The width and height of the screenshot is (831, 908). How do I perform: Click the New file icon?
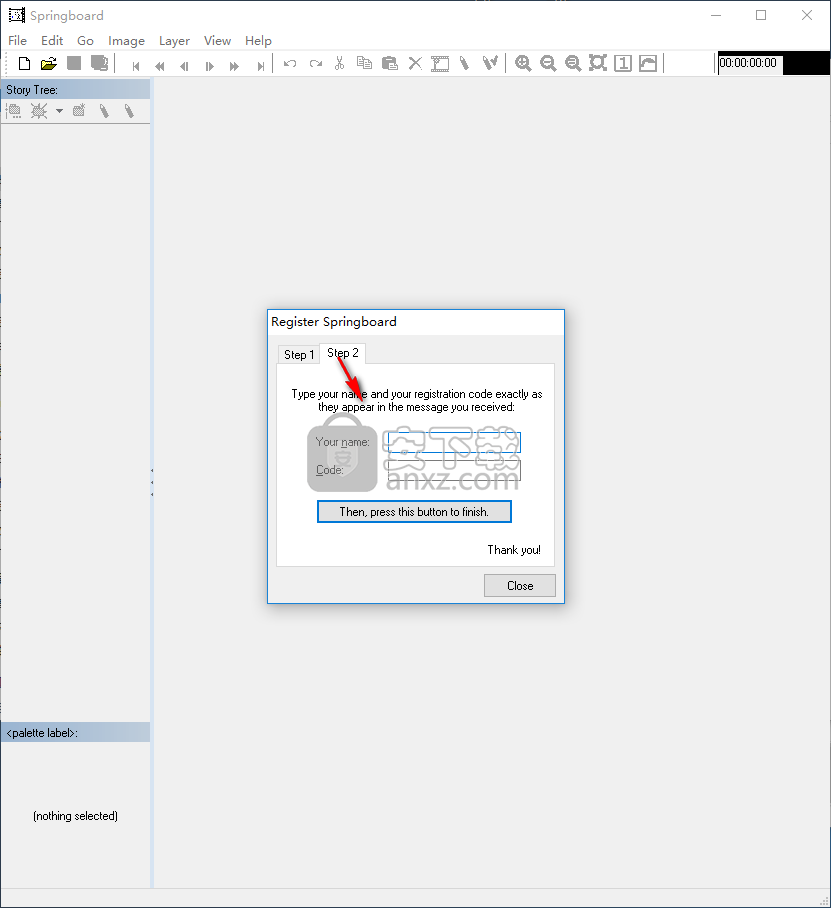coord(25,64)
